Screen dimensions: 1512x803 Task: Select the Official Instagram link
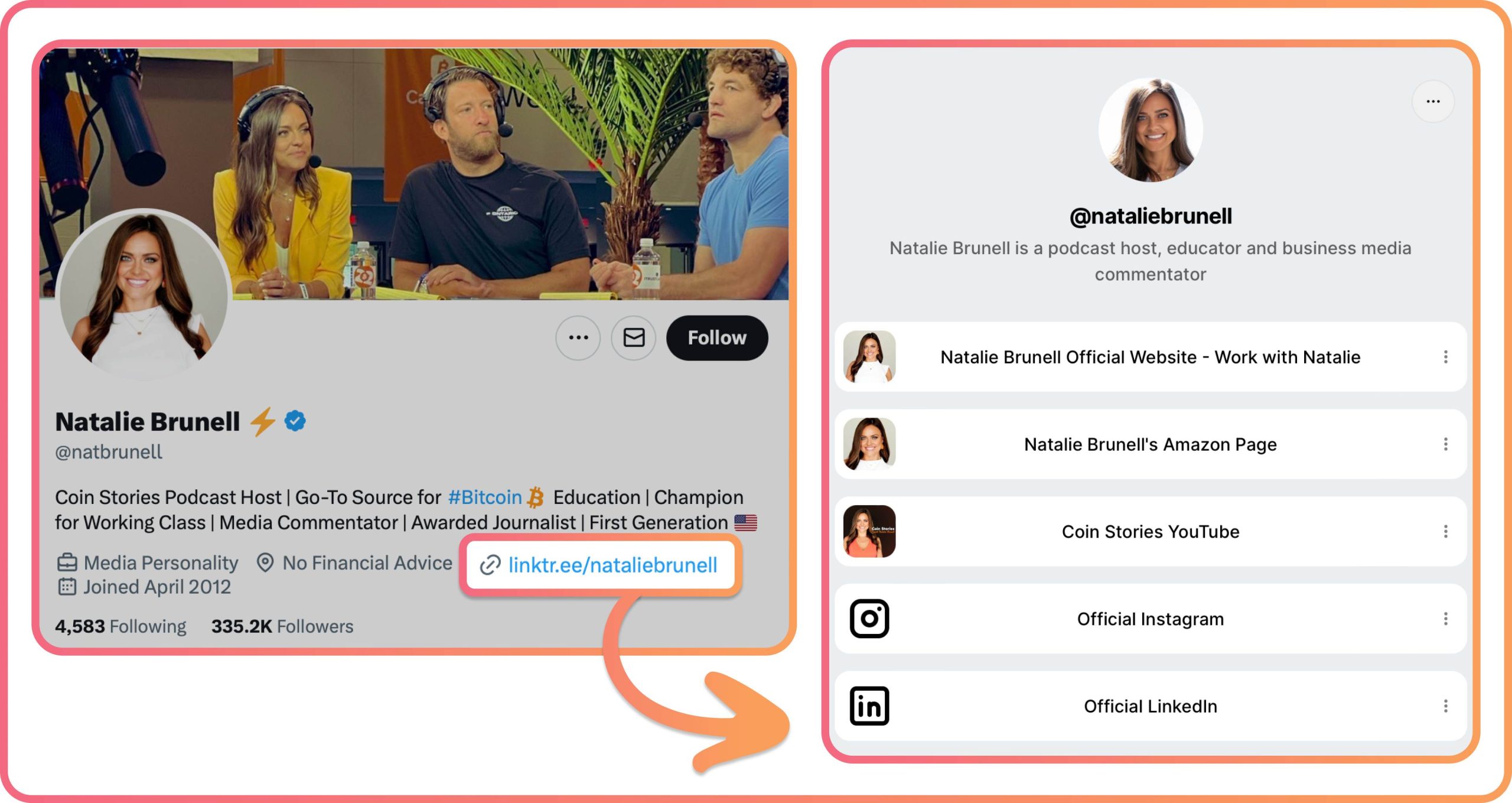[1151, 619]
